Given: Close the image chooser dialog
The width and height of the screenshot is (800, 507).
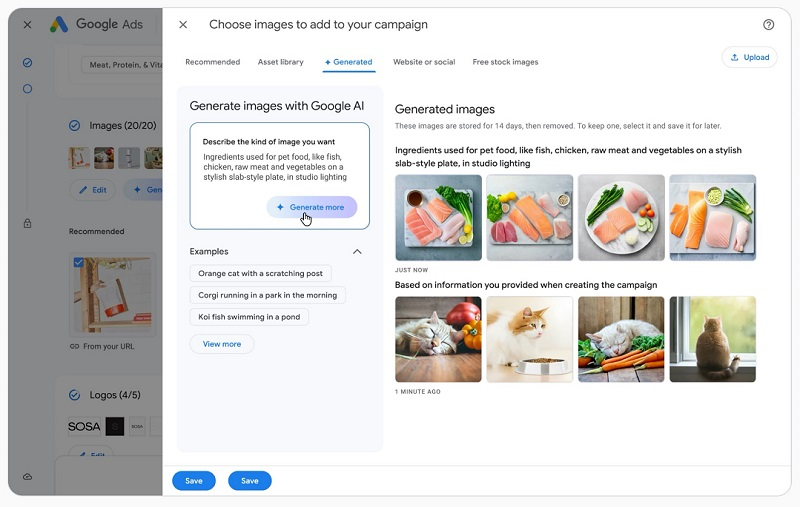Looking at the screenshot, I should pyautogui.click(x=182, y=25).
